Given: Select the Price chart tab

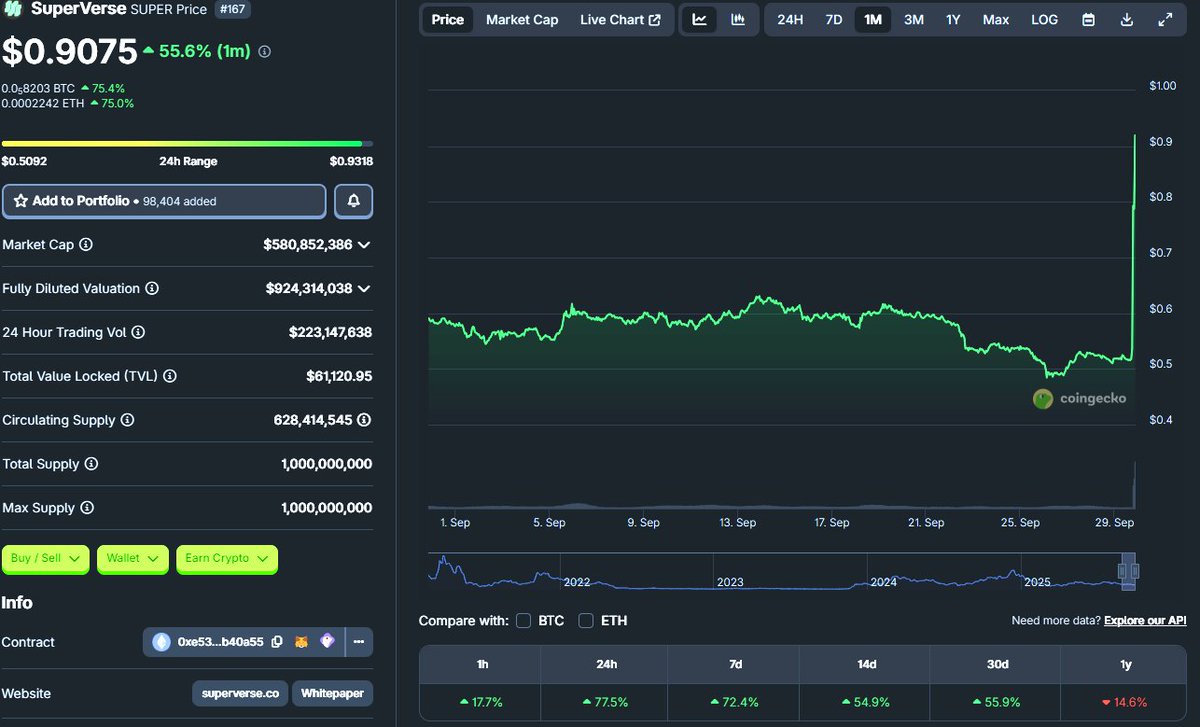Looking at the screenshot, I should 447,20.
